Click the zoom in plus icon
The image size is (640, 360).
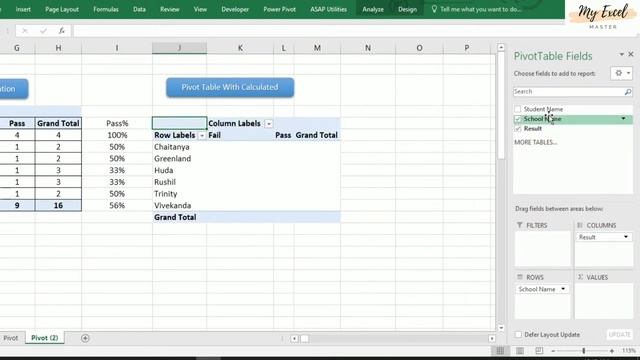(612, 351)
